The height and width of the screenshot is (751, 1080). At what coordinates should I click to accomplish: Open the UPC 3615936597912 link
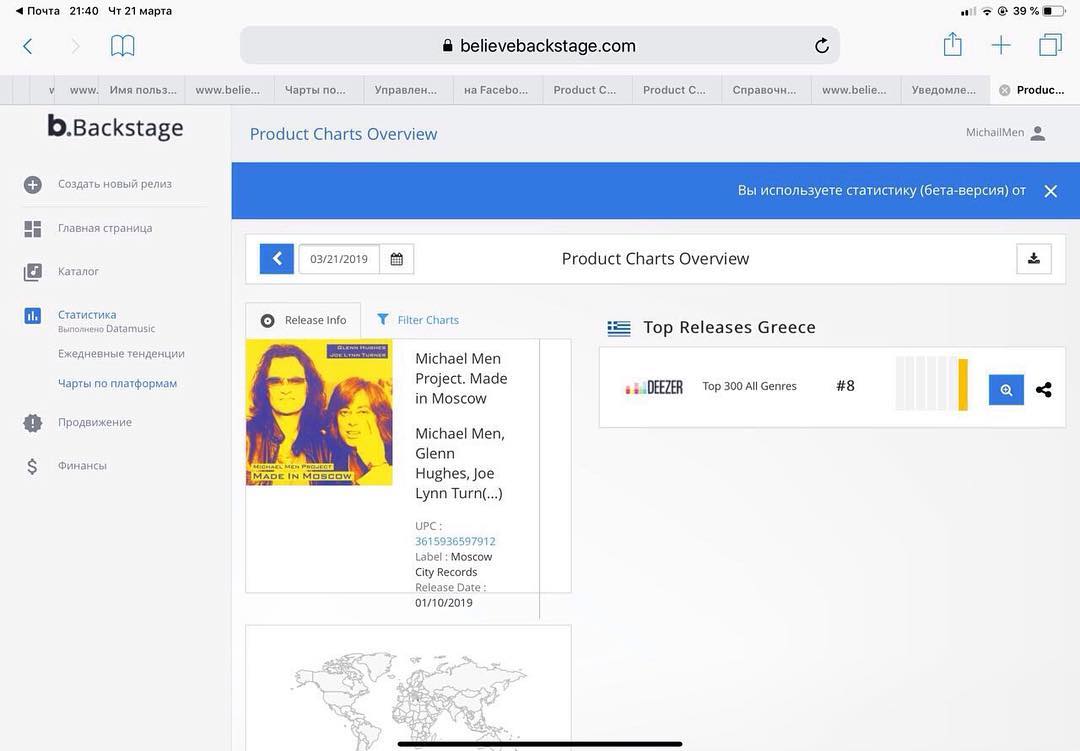click(x=455, y=541)
